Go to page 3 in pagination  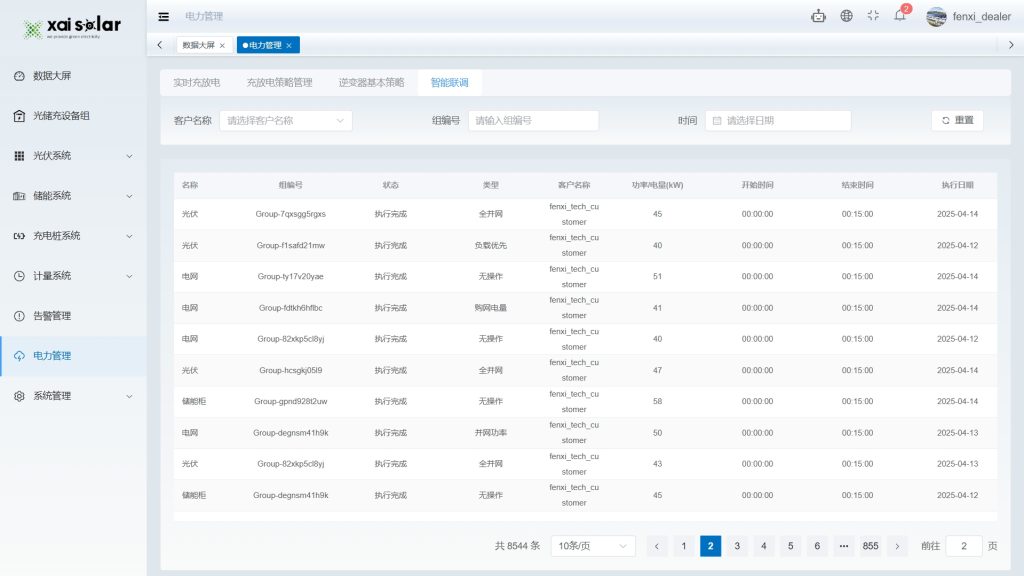[737, 546]
